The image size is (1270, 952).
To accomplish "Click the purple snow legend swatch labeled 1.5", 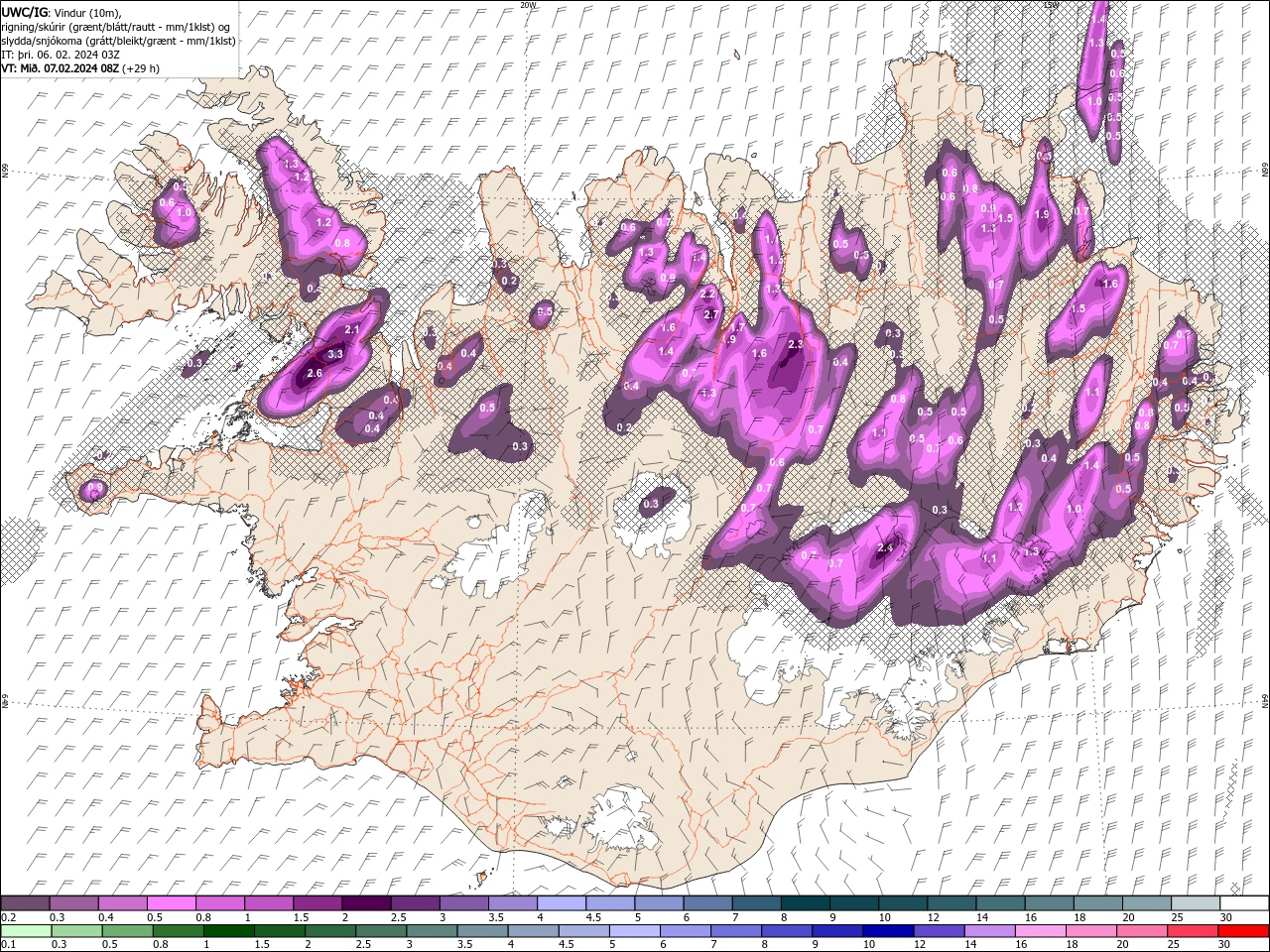I will click(x=317, y=903).
